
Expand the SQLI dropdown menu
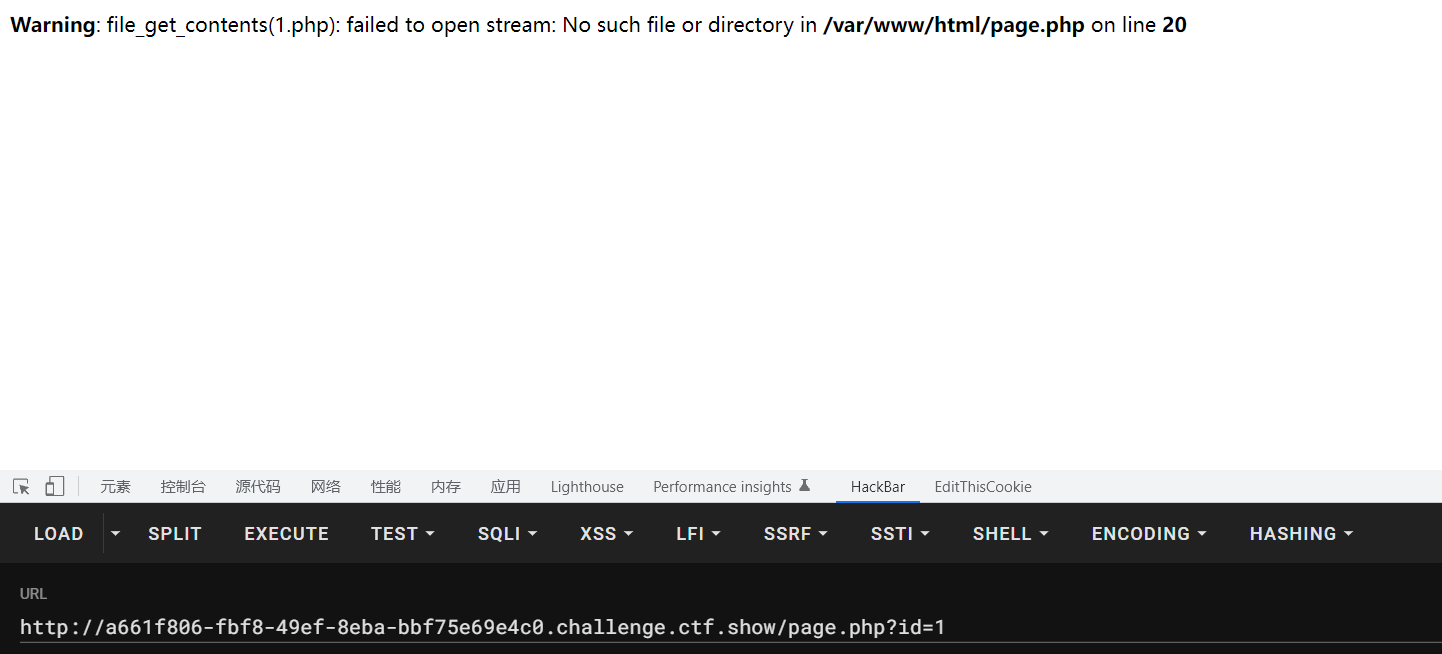507,534
